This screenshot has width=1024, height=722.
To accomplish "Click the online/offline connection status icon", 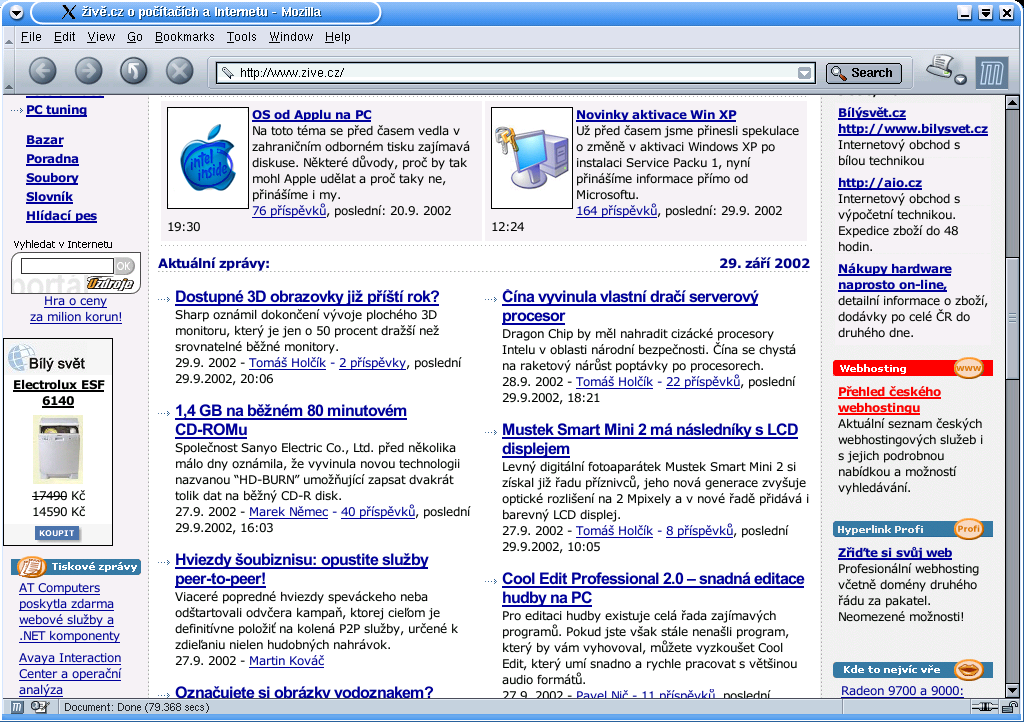I will [x=984, y=707].
